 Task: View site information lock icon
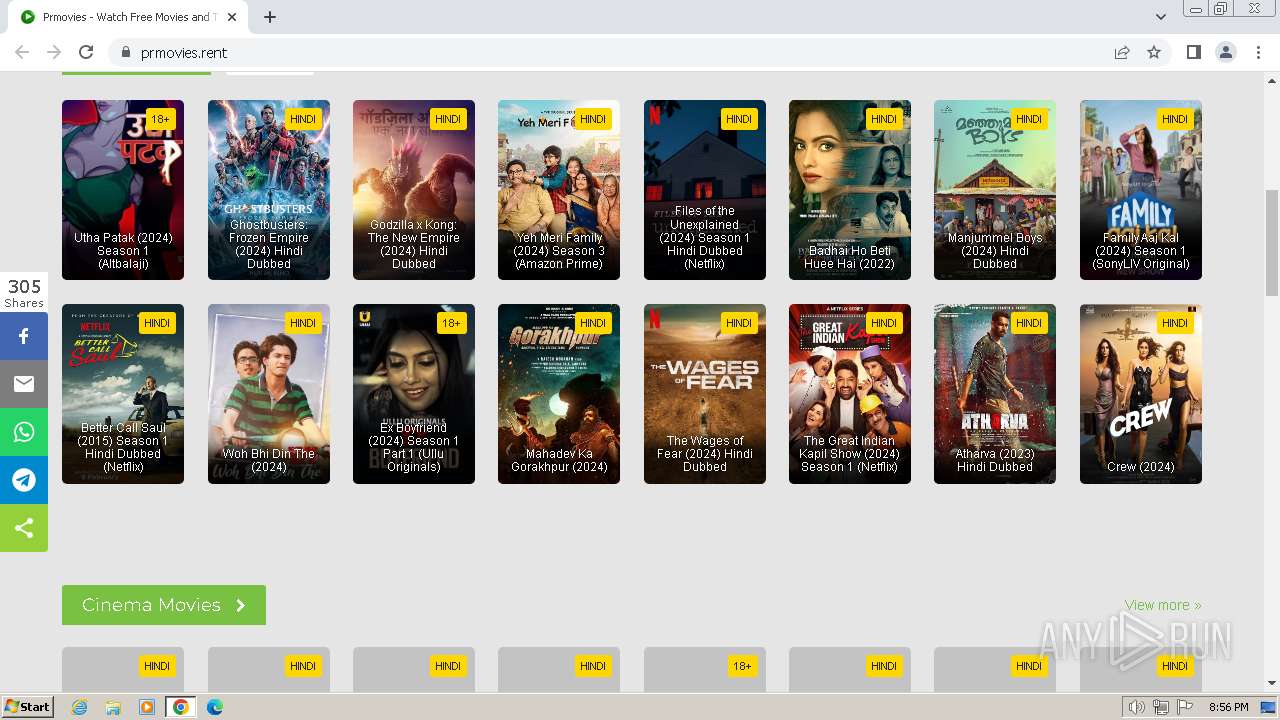(125, 52)
